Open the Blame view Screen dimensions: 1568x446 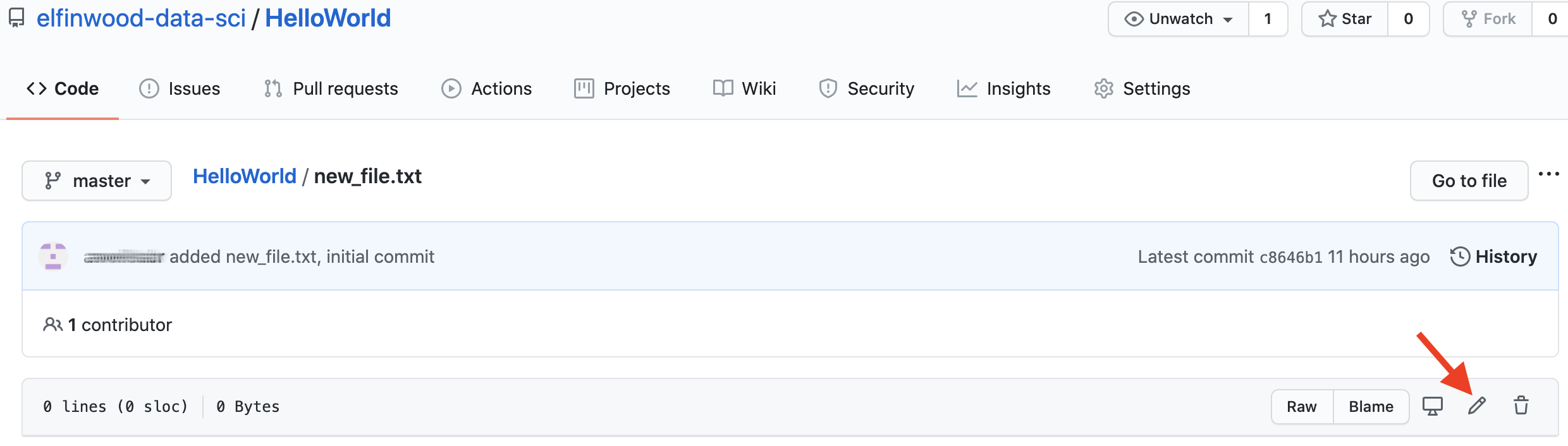point(1371,407)
